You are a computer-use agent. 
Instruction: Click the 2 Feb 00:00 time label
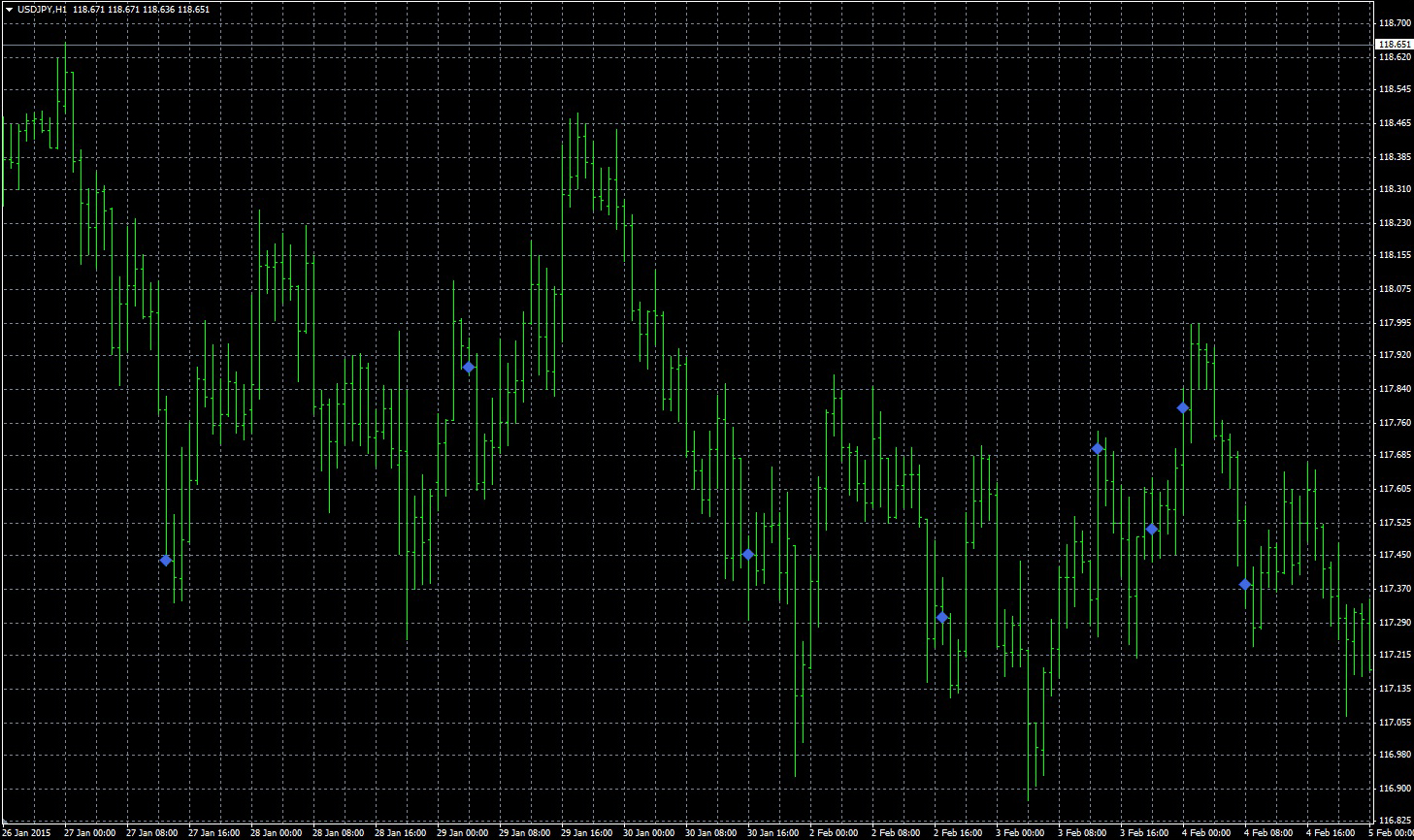click(x=835, y=832)
